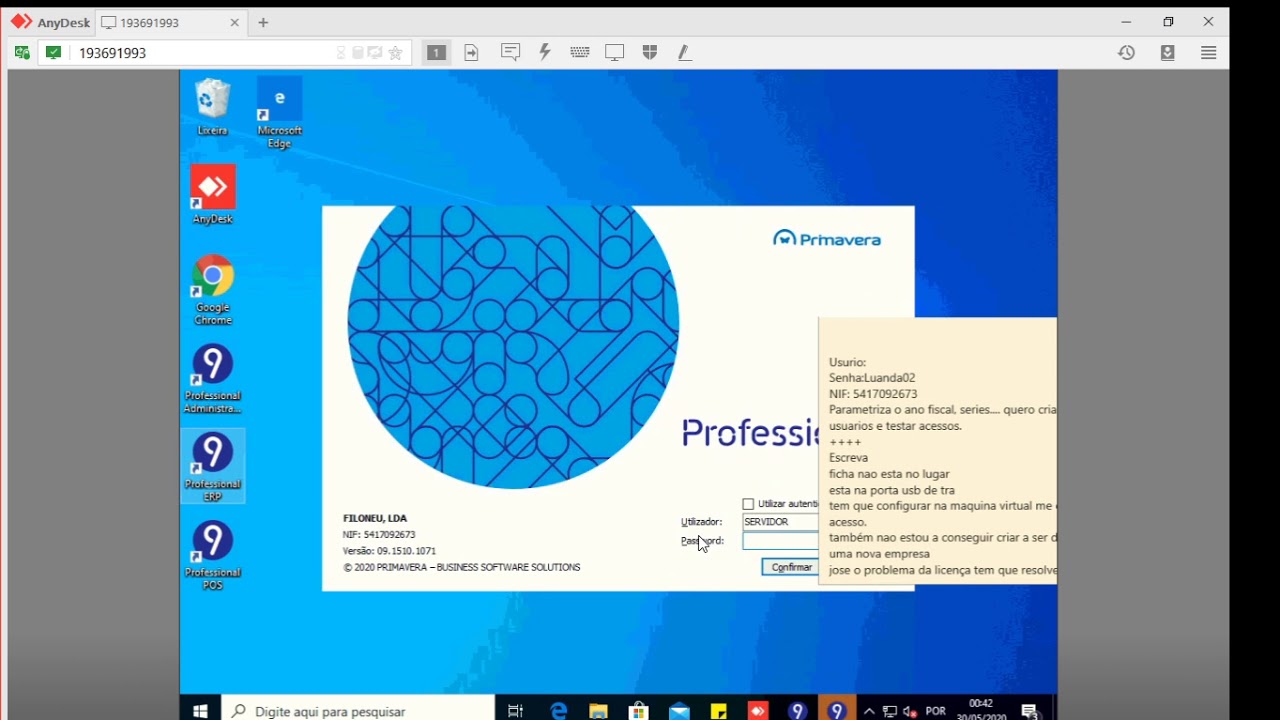This screenshot has height=720, width=1280.
Task: Close the 193691993 session tab
Action: (x=235, y=22)
